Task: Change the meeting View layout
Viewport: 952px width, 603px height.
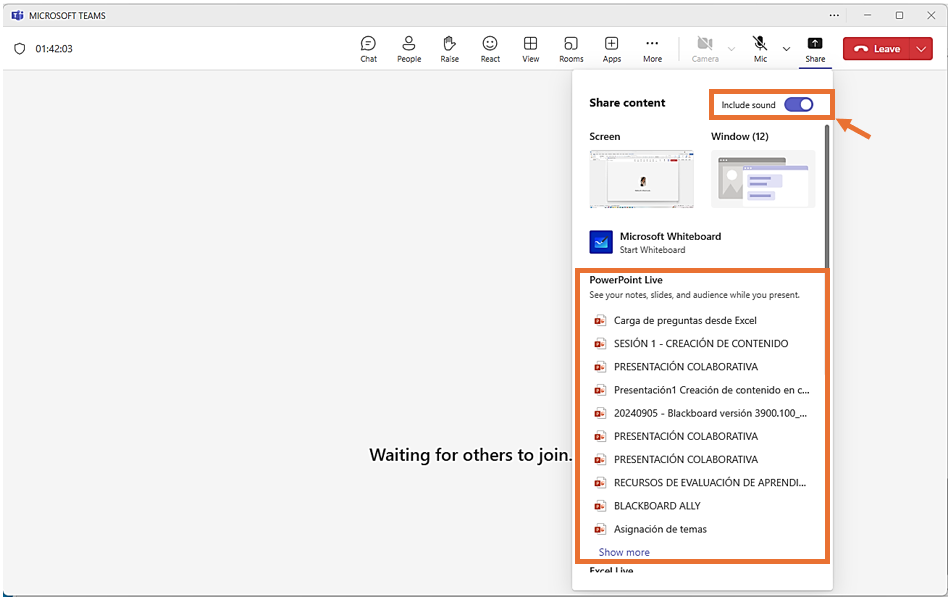Action: click(x=531, y=49)
